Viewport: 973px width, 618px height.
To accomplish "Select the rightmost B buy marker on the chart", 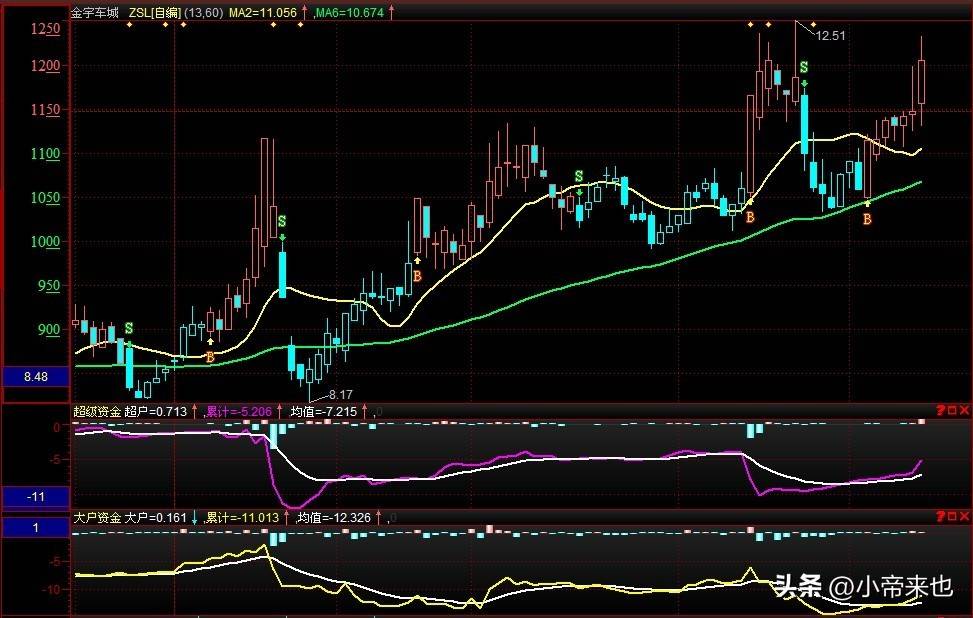I will (x=867, y=219).
